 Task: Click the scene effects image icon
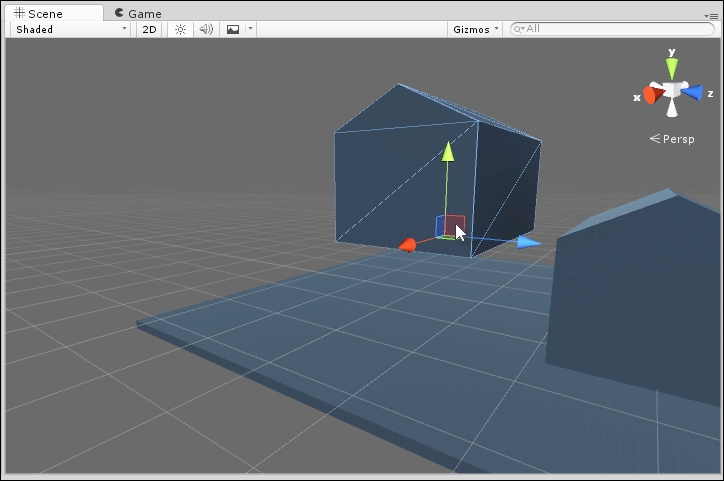233,29
